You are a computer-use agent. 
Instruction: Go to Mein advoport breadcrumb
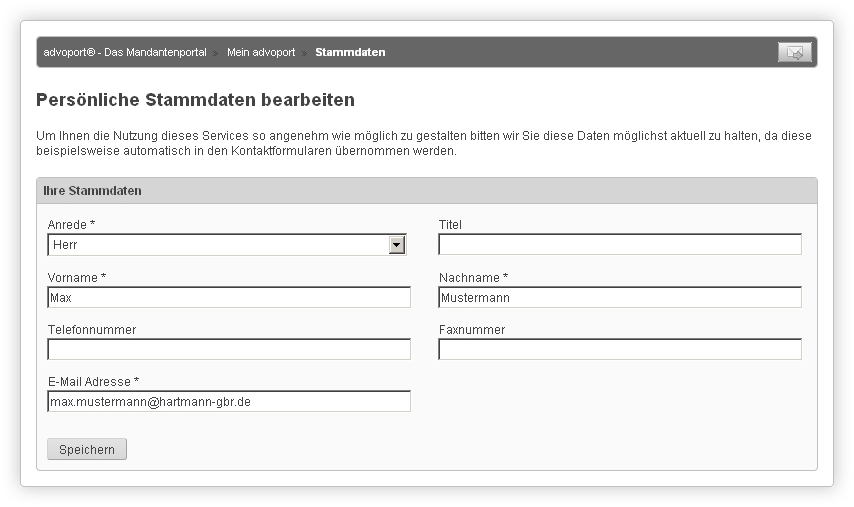(261, 52)
